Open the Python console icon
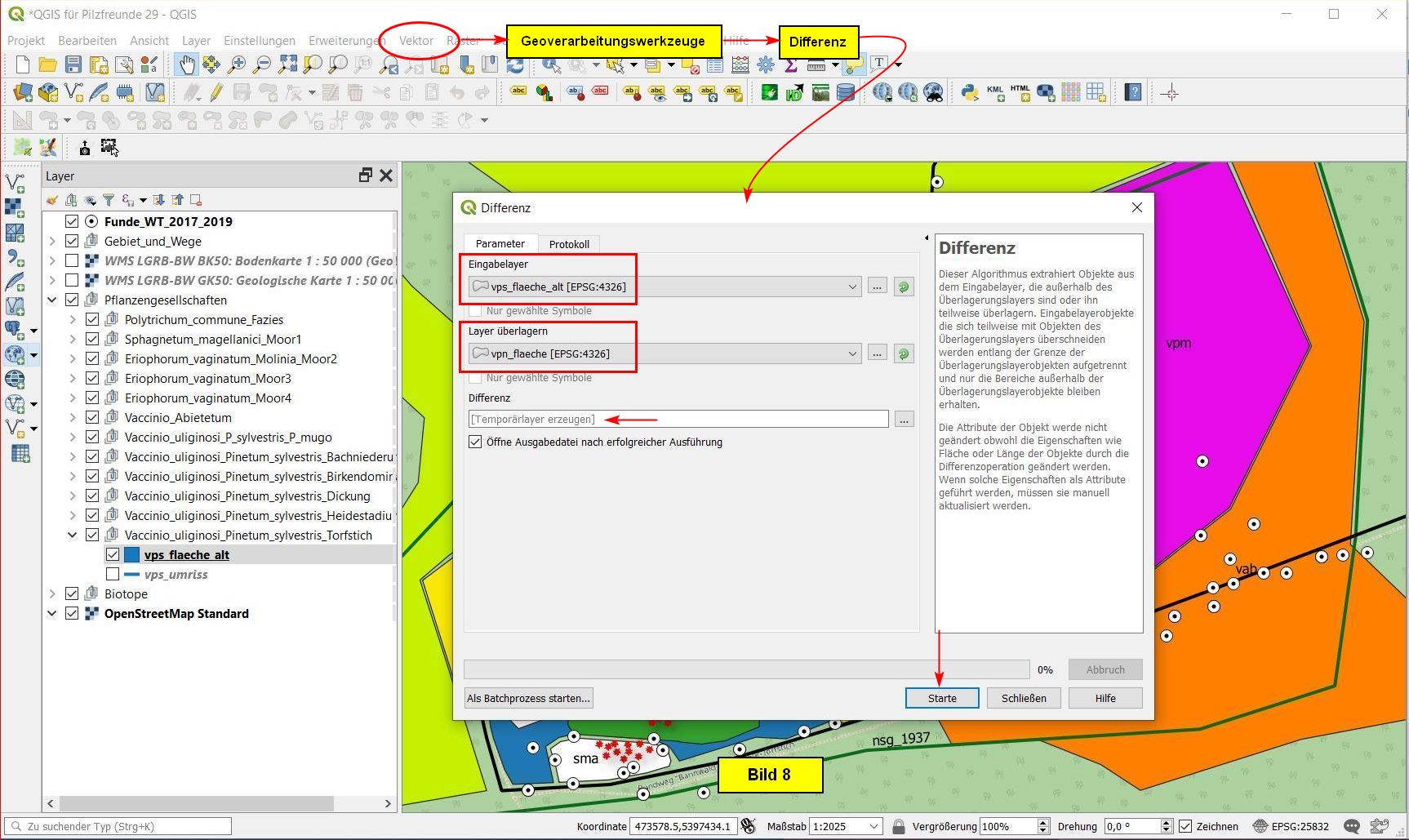The width and height of the screenshot is (1409, 840). coord(969,93)
